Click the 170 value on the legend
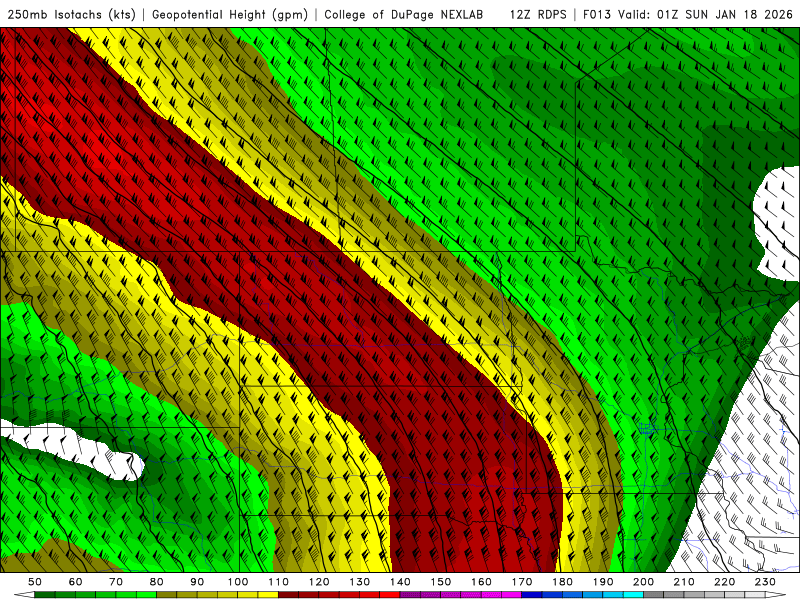Image resolution: width=800 pixels, height=600 pixels. 522,582
